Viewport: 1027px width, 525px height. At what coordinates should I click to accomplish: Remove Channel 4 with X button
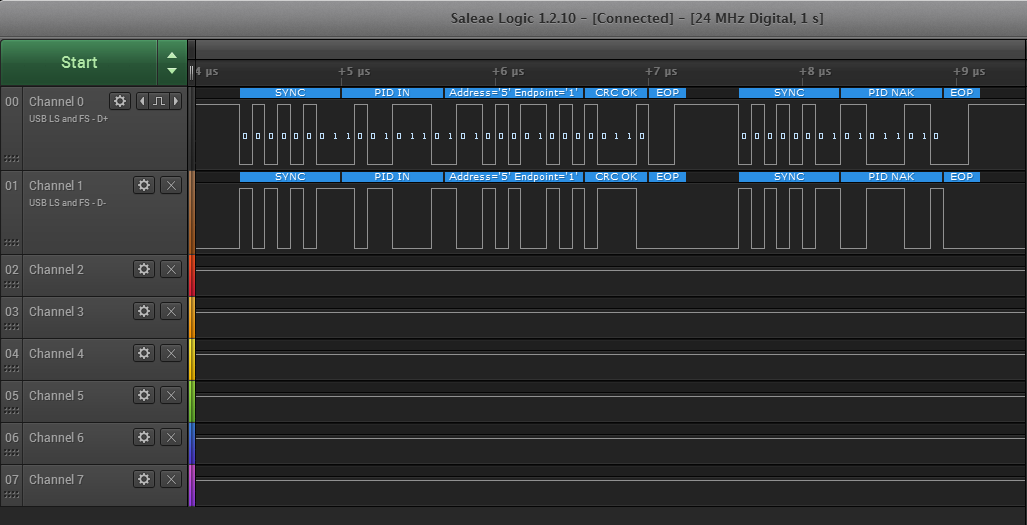click(171, 353)
